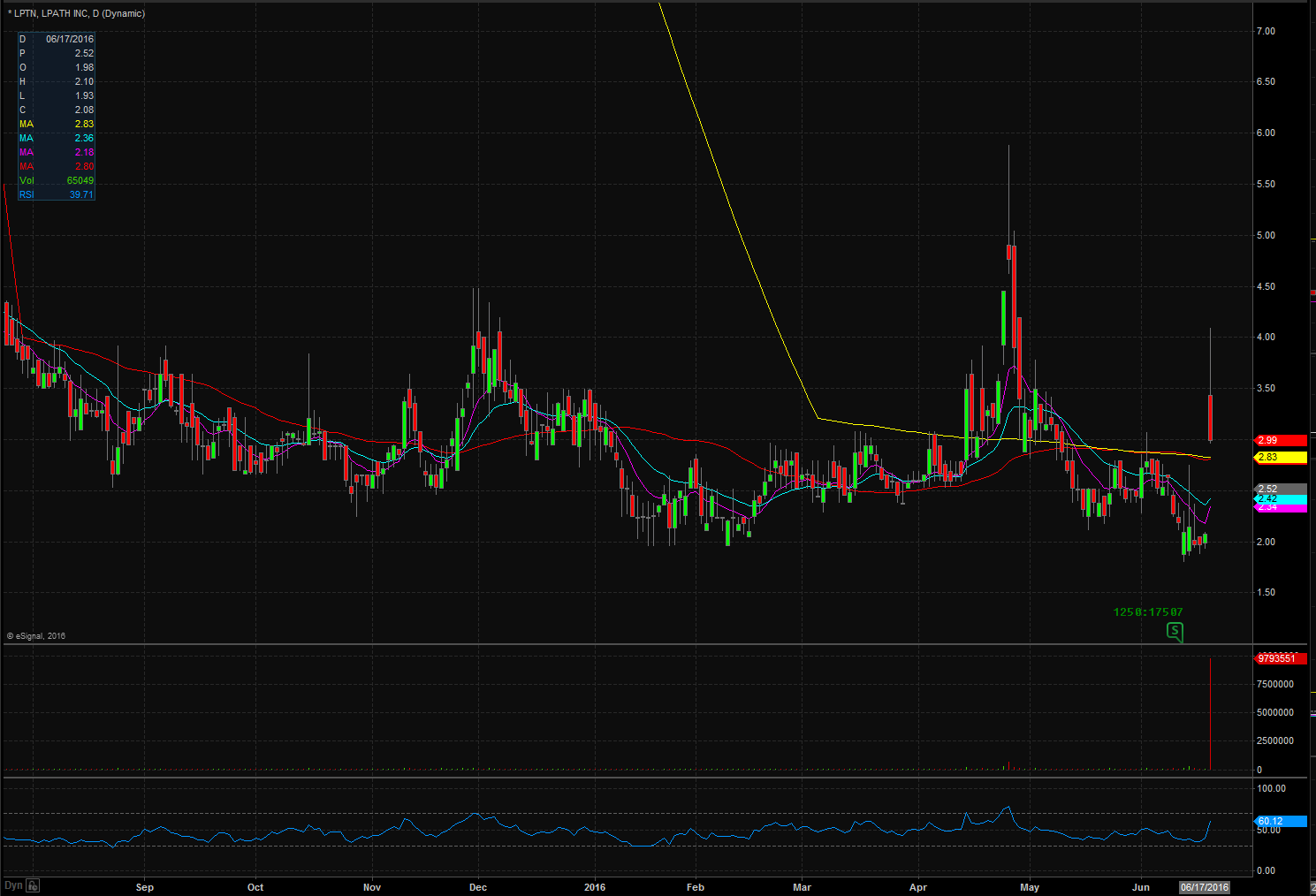Select the yellow 2.83 moving average axis tag

tap(1280, 457)
